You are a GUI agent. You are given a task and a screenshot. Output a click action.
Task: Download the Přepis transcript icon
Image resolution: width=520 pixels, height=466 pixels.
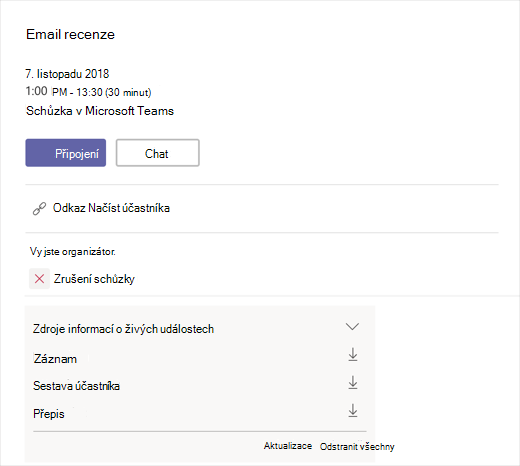point(353,411)
